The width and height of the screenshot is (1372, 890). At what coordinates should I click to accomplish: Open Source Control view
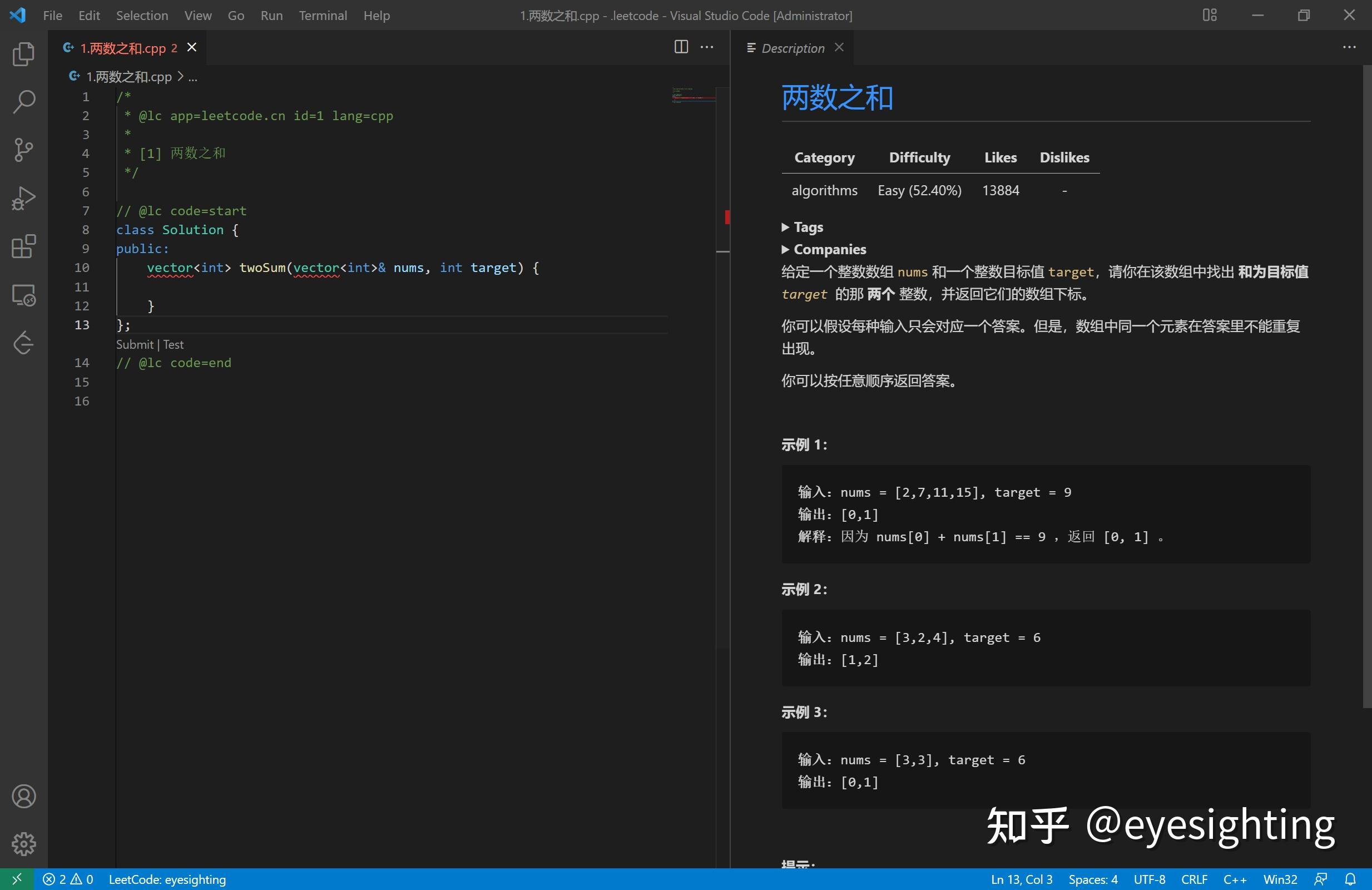click(x=23, y=150)
